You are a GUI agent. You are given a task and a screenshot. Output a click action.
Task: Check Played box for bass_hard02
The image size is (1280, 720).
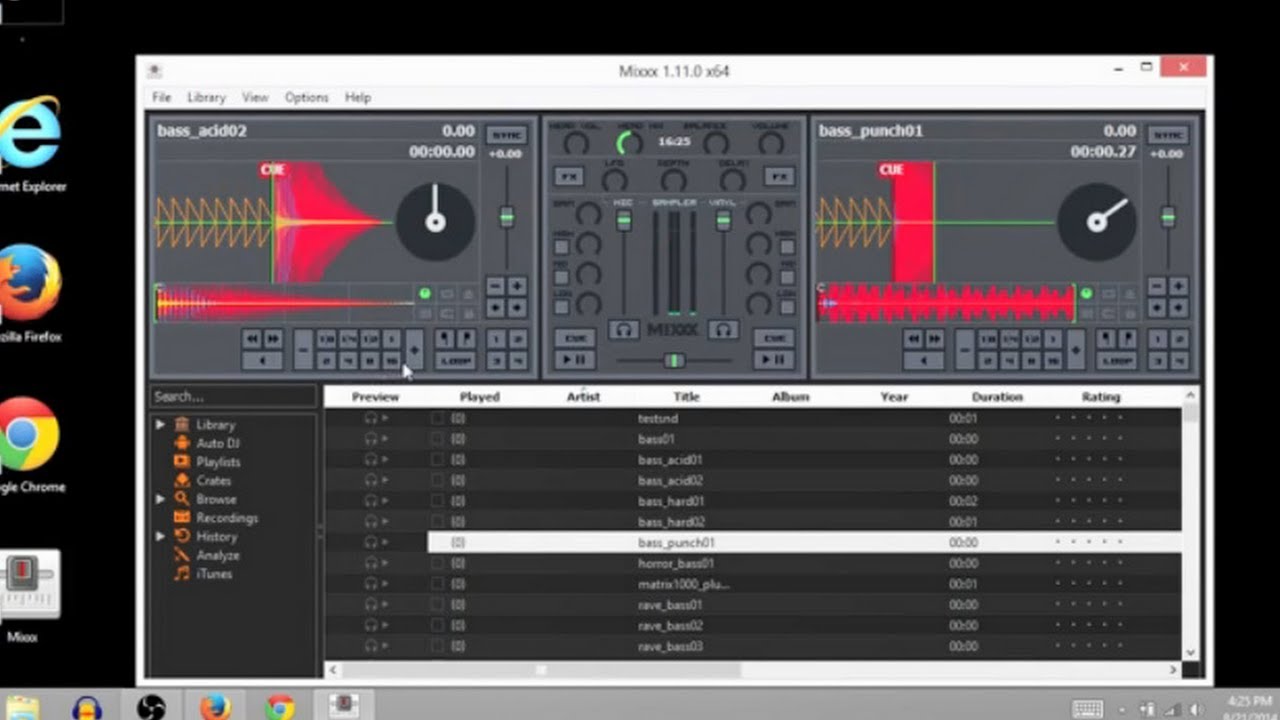(437, 522)
